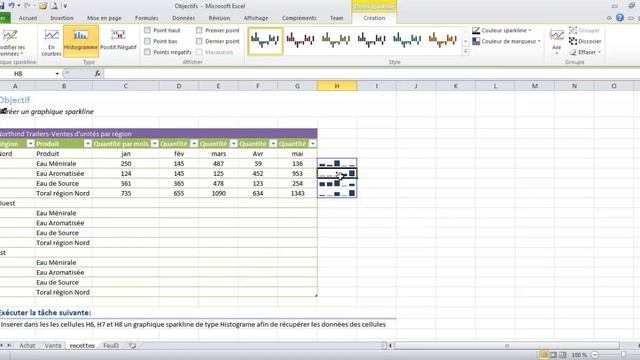Switch to Normal view in status bar
This screenshot has height=360, width=640.
543,355
